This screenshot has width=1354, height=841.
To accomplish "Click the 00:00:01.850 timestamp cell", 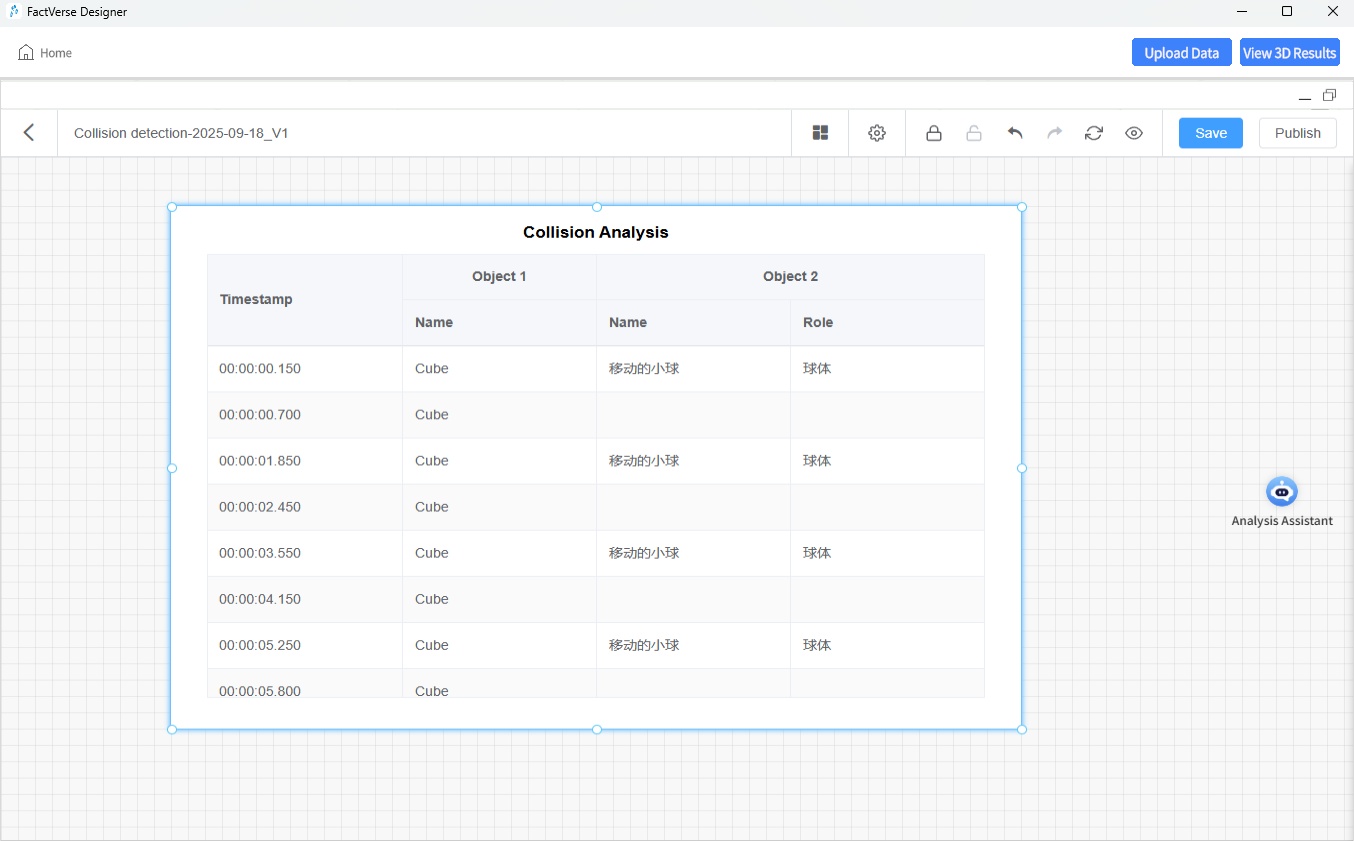I will pos(260,461).
